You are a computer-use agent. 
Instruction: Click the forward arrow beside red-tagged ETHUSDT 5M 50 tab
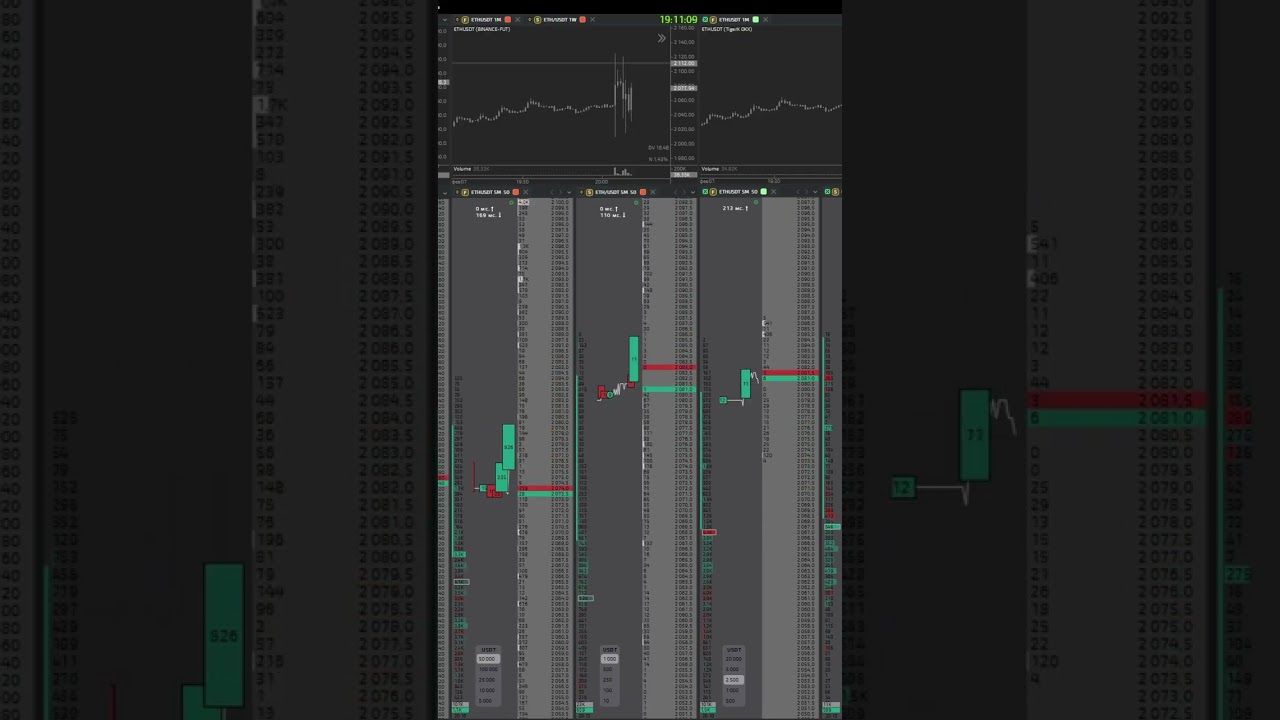click(x=562, y=192)
